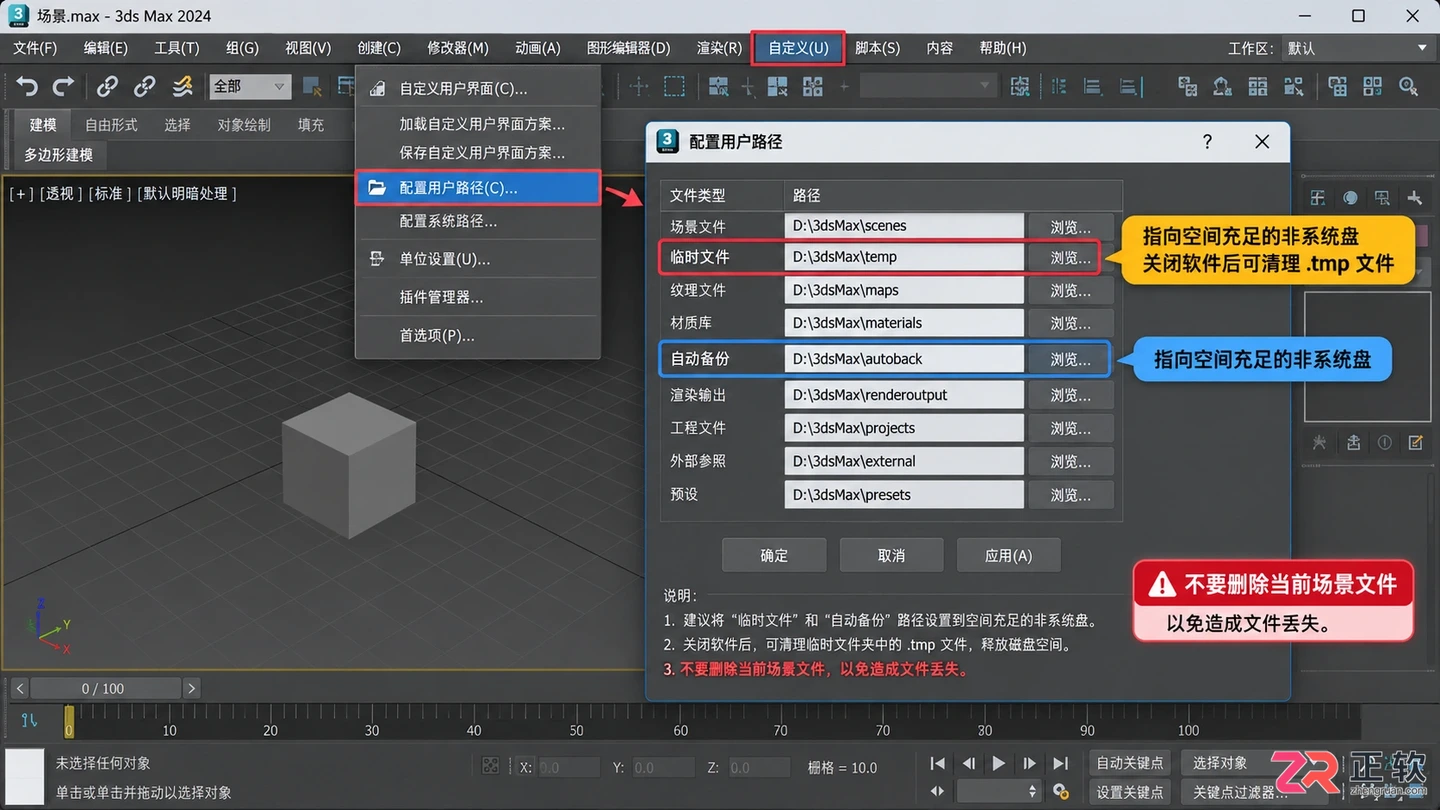Click the 0 / 100 time slider
The image size is (1440, 810).
(104, 688)
